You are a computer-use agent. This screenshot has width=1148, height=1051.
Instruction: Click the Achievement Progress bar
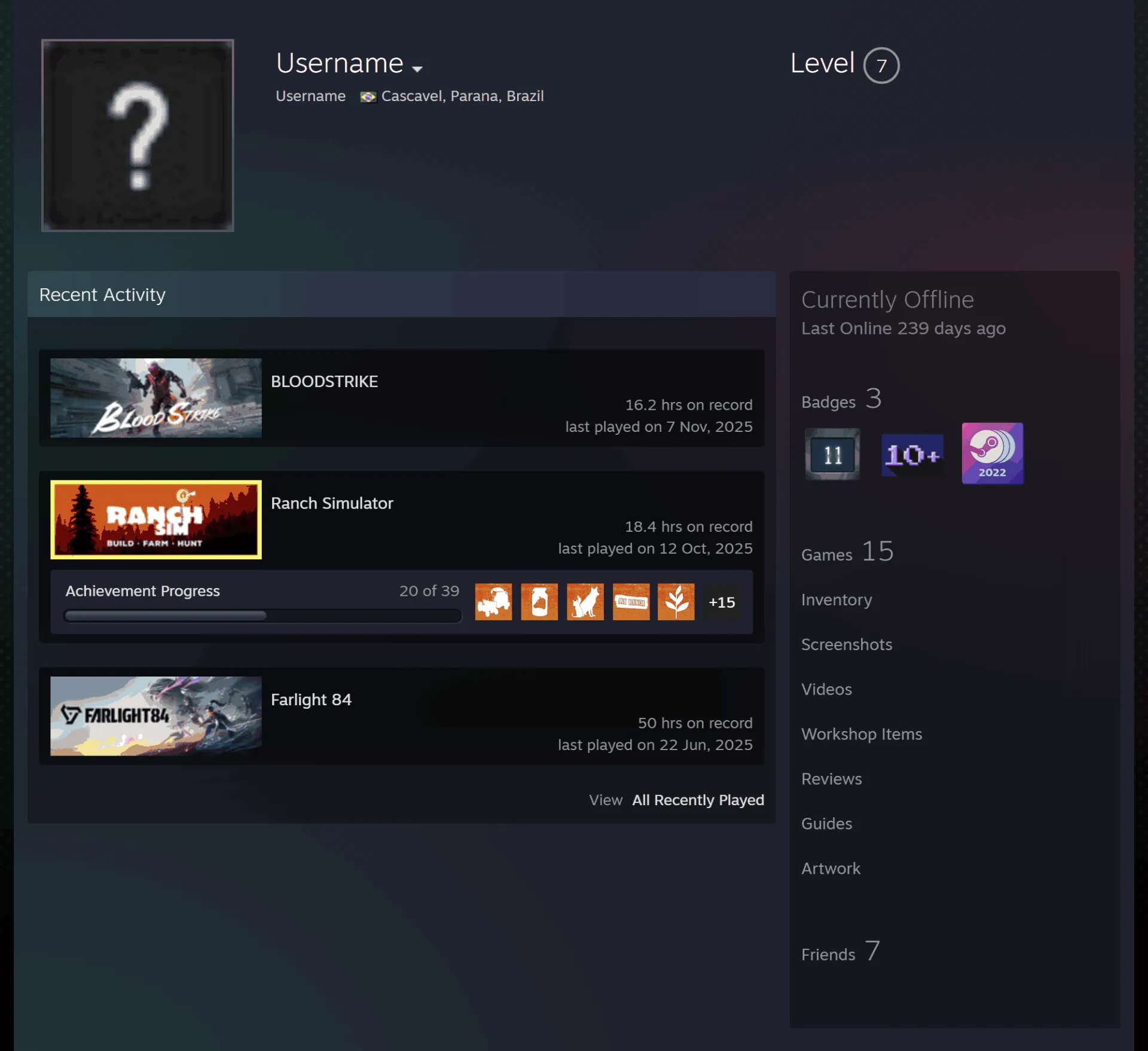click(262, 616)
